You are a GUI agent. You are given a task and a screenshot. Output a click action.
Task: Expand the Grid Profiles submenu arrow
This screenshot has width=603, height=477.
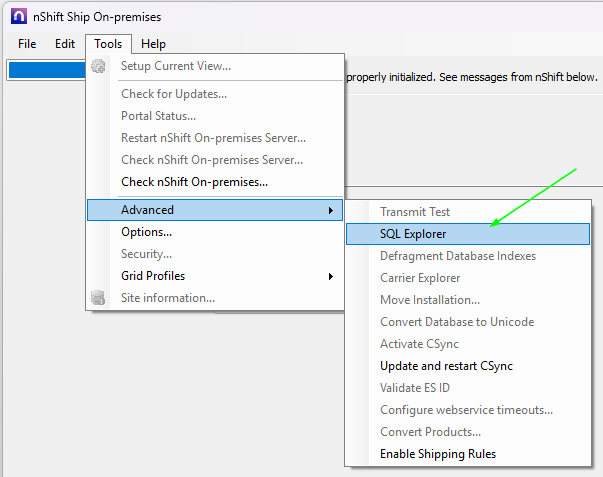(330, 276)
